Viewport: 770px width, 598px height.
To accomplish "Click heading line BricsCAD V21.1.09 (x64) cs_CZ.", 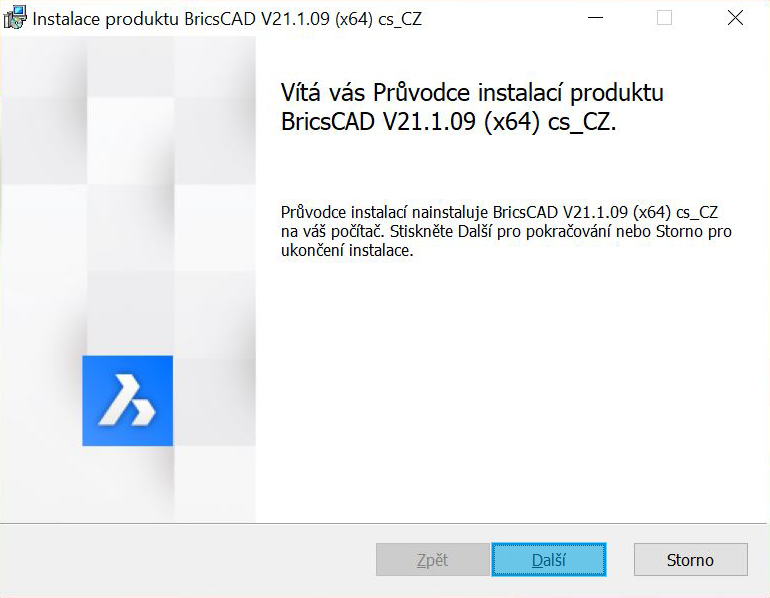I will (448, 121).
